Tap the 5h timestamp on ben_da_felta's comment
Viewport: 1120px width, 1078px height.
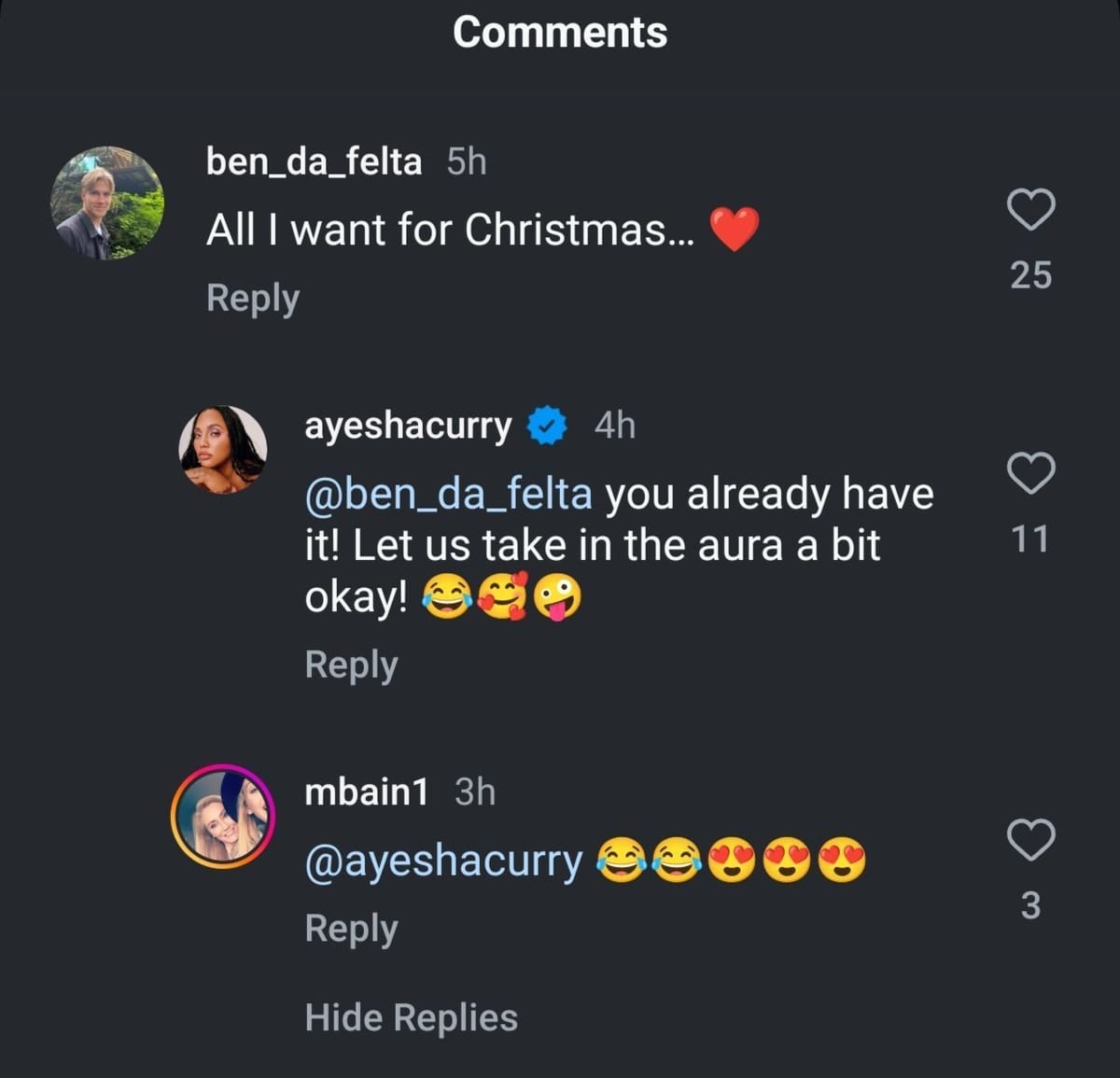(x=465, y=161)
